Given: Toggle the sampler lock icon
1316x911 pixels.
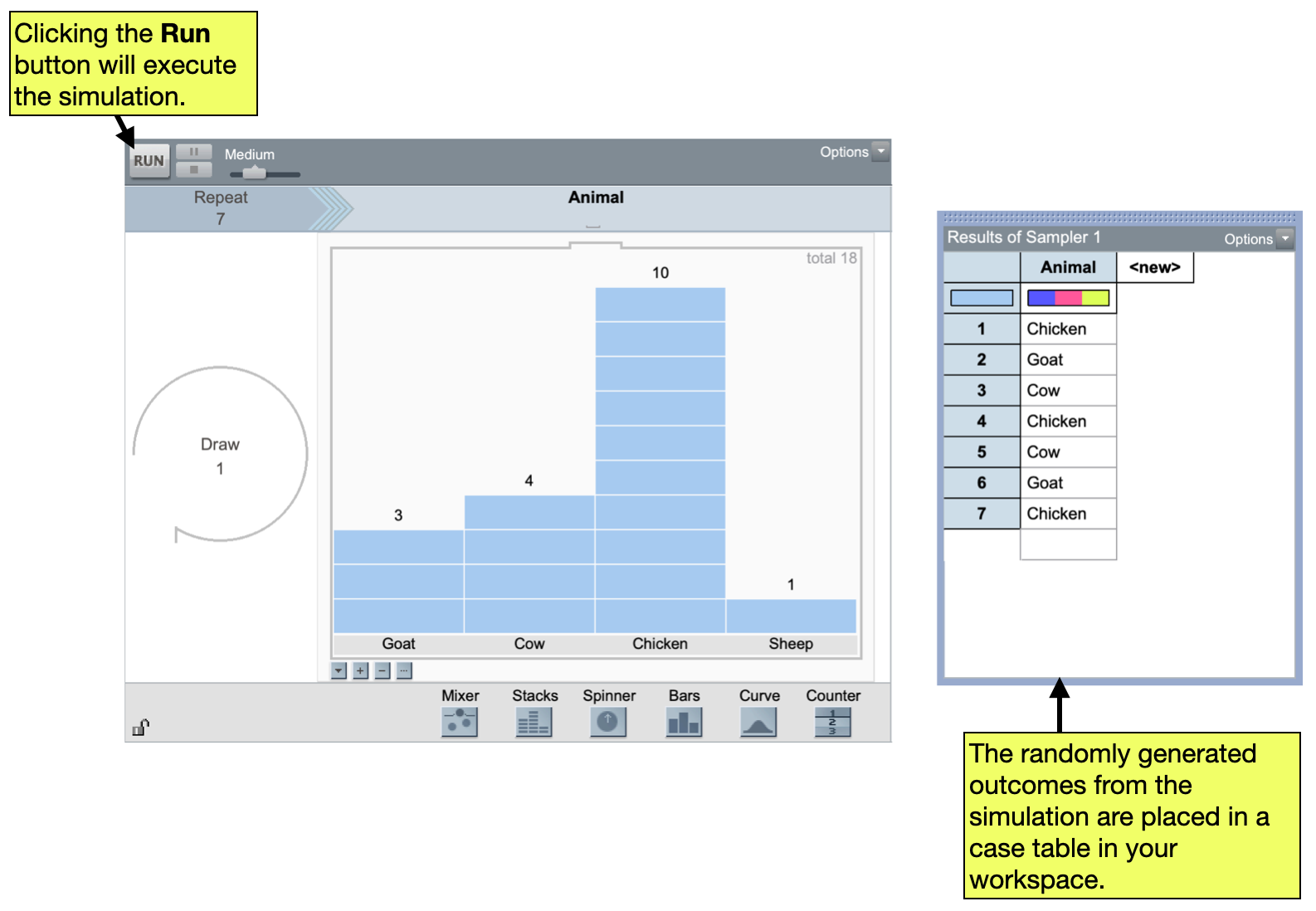Looking at the screenshot, I should [x=140, y=728].
